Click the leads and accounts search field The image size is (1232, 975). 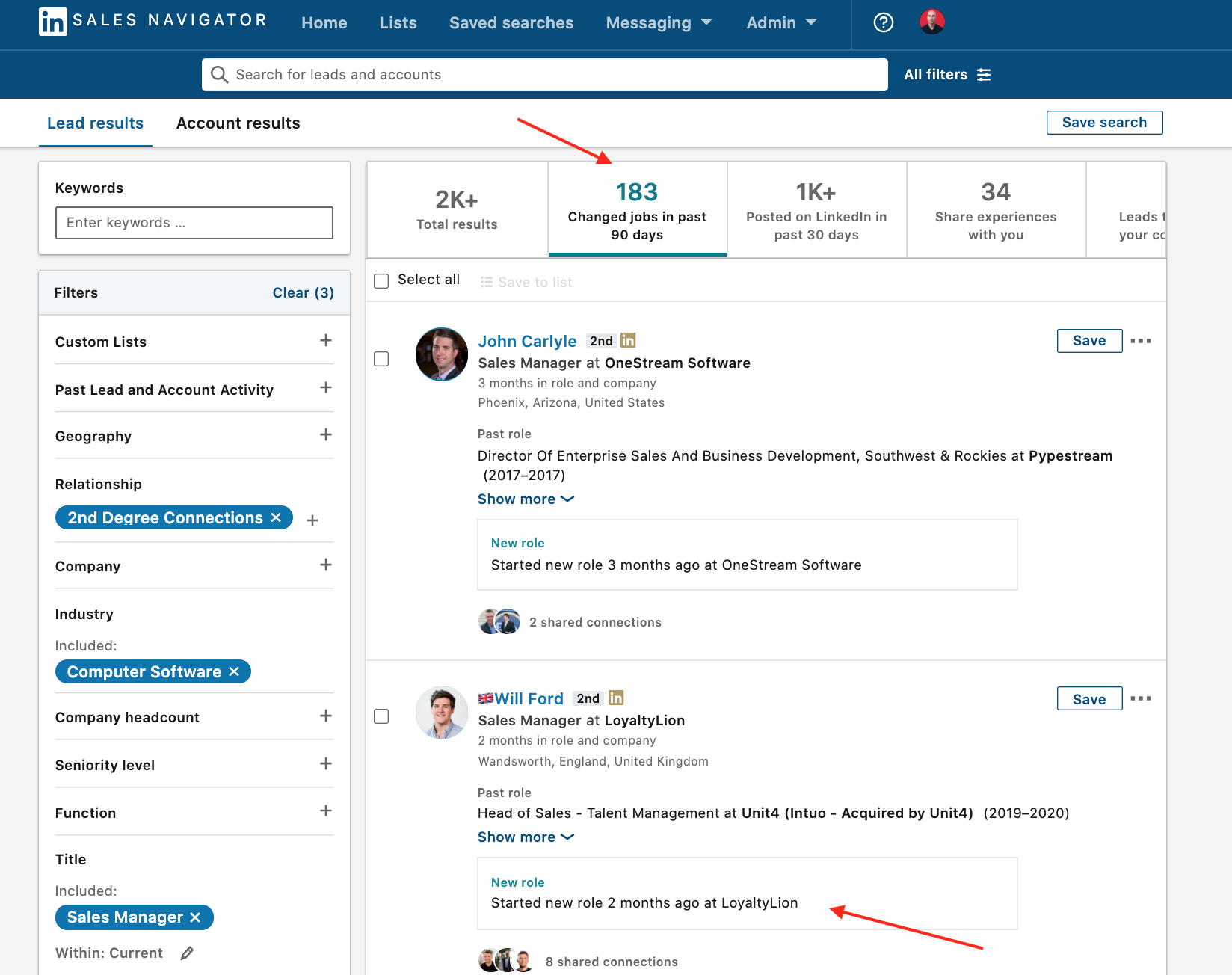pyautogui.click(x=544, y=75)
